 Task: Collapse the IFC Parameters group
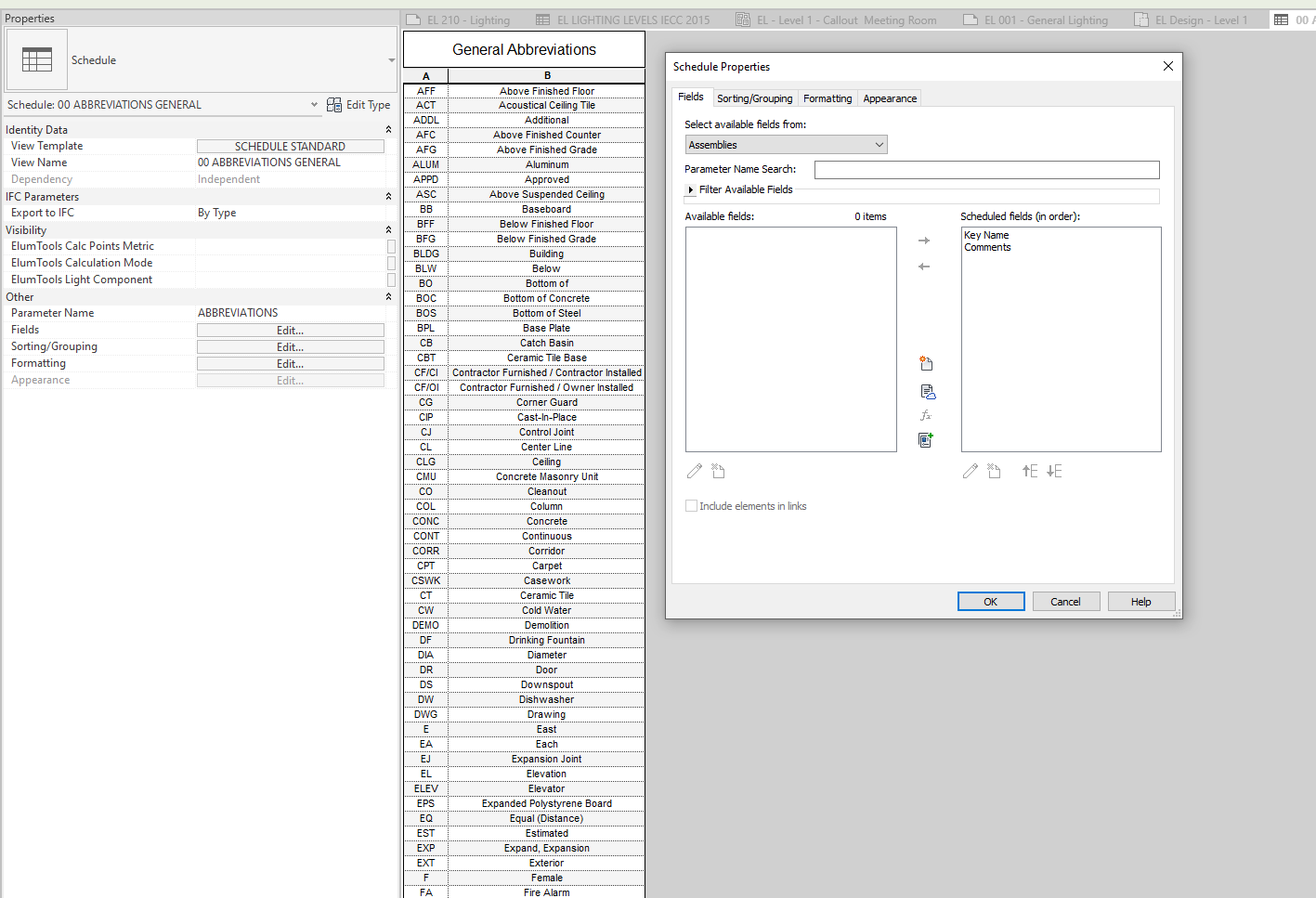click(x=388, y=197)
